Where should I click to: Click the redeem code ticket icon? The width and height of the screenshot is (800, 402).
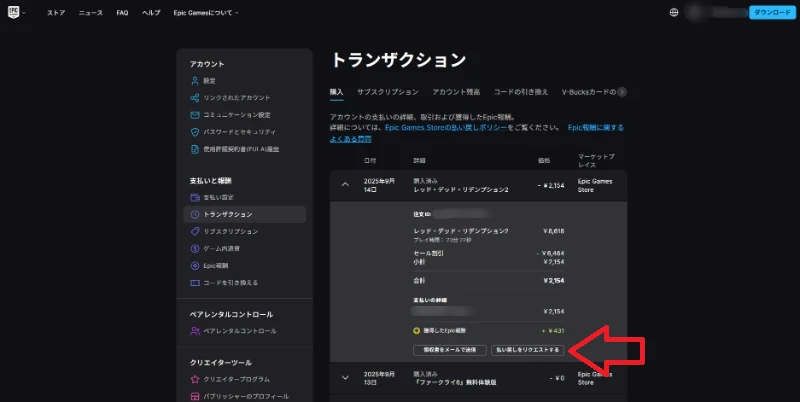point(194,283)
